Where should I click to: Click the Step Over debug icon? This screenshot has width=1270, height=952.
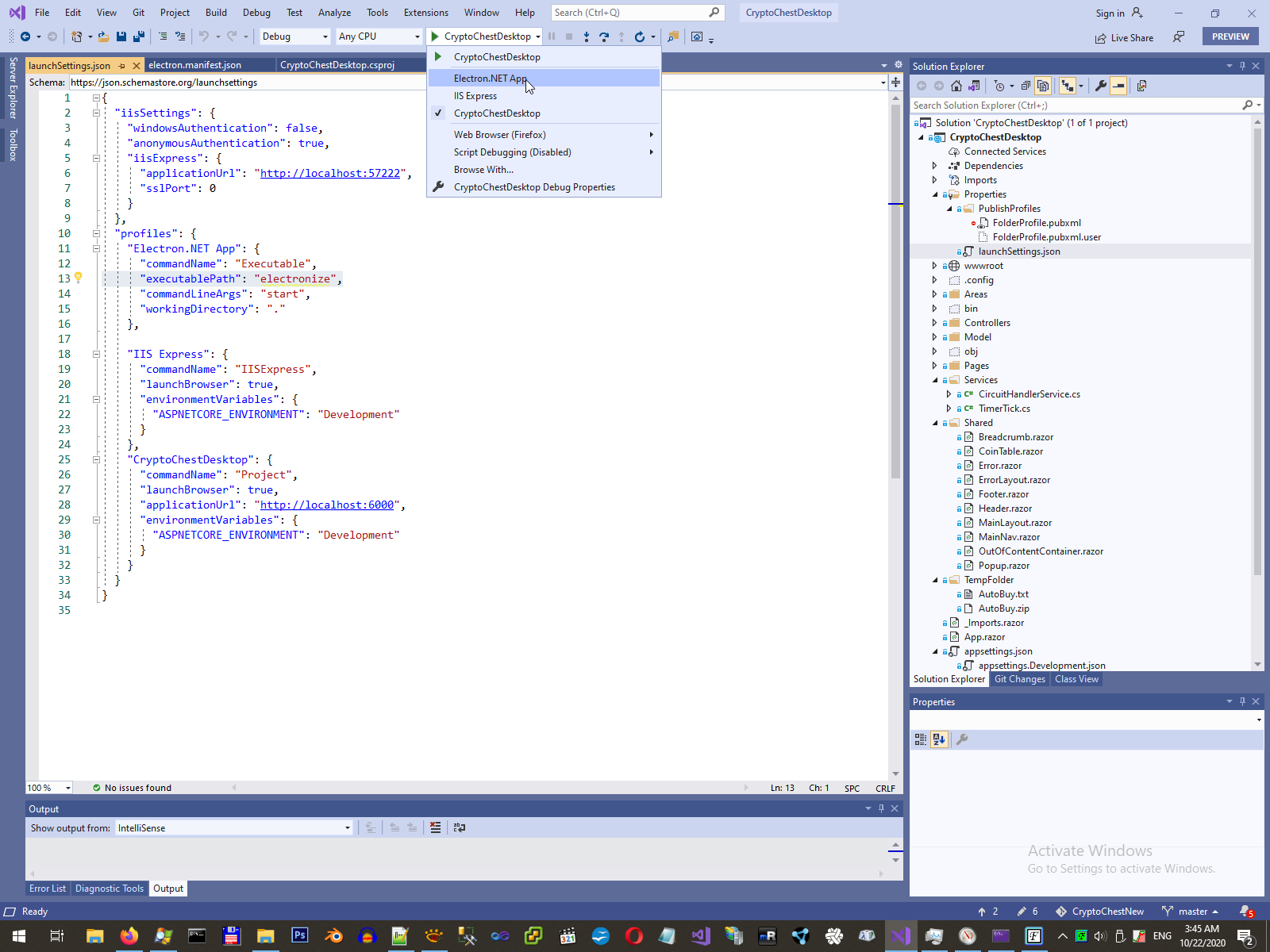tap(604, 36)
